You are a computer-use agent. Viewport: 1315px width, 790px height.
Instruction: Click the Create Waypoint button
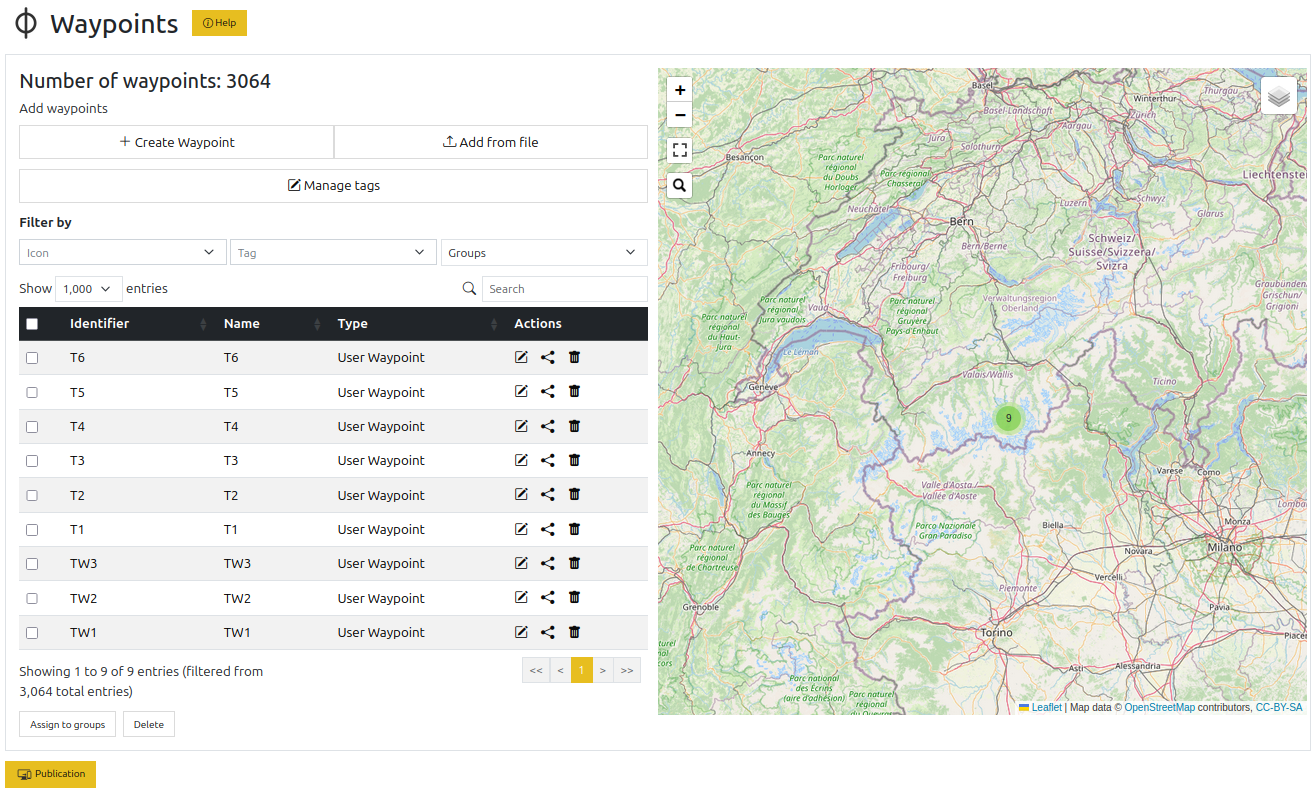click(177, 142)
